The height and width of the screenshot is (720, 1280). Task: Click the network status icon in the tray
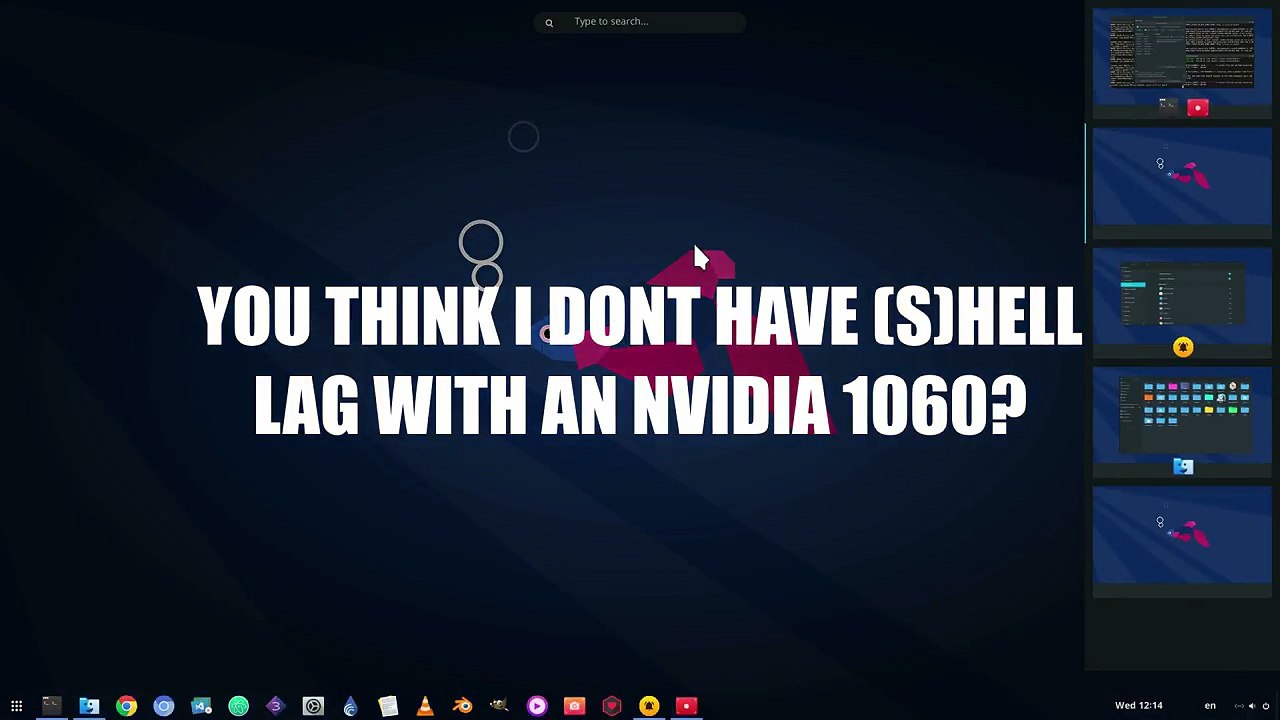coord(1239,706)
